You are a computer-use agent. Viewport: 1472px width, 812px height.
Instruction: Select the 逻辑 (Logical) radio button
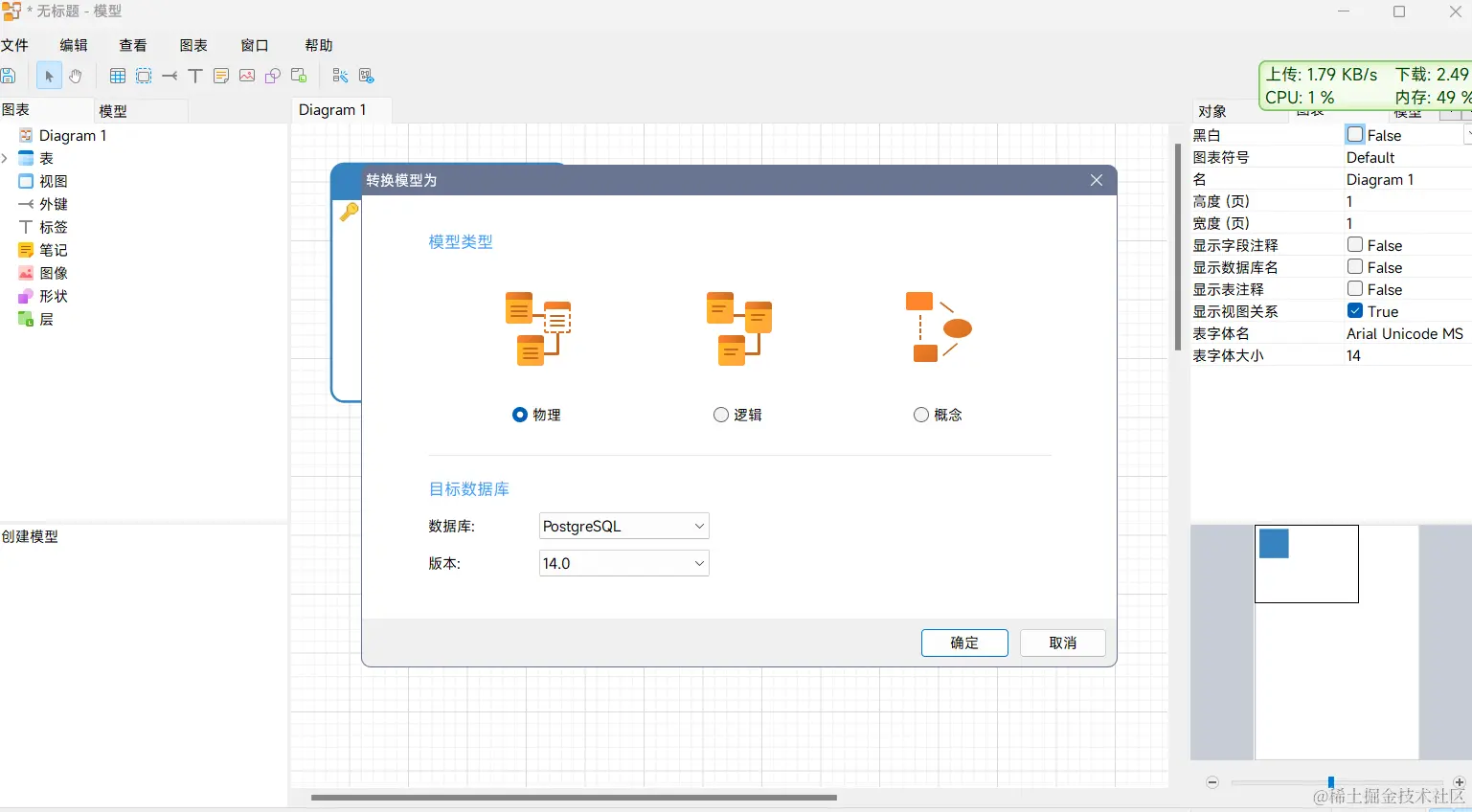click(x=721, y=415)
